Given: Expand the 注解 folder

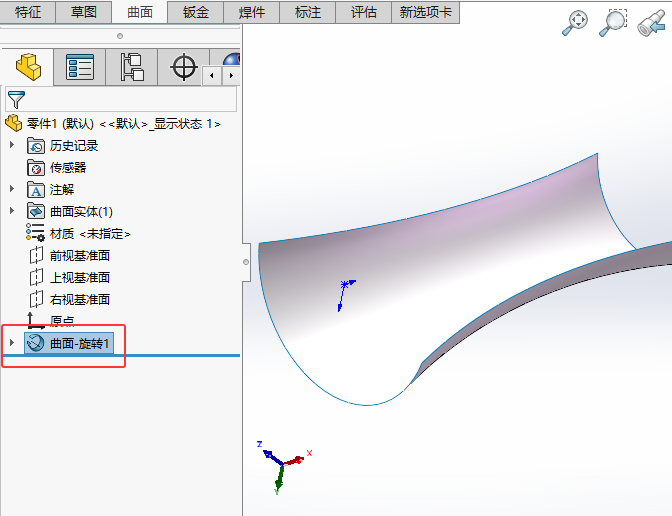Looking at the screenshot, I should (x=12, y=189).
